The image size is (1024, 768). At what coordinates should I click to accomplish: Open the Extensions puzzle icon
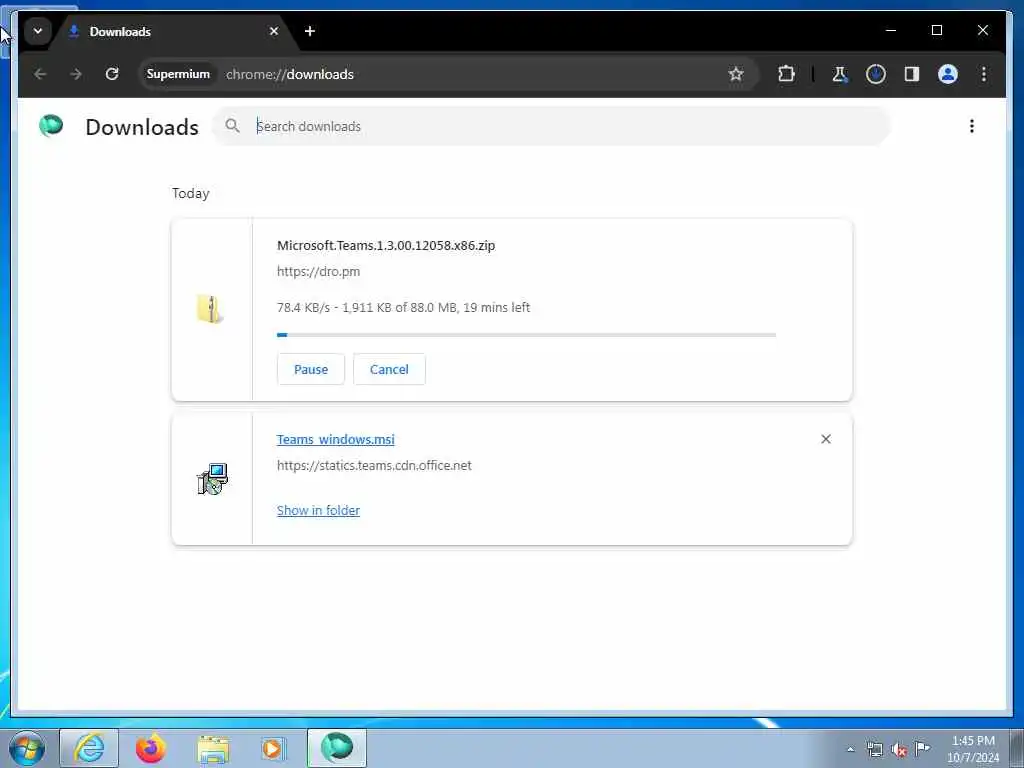[x=786, y=74]
